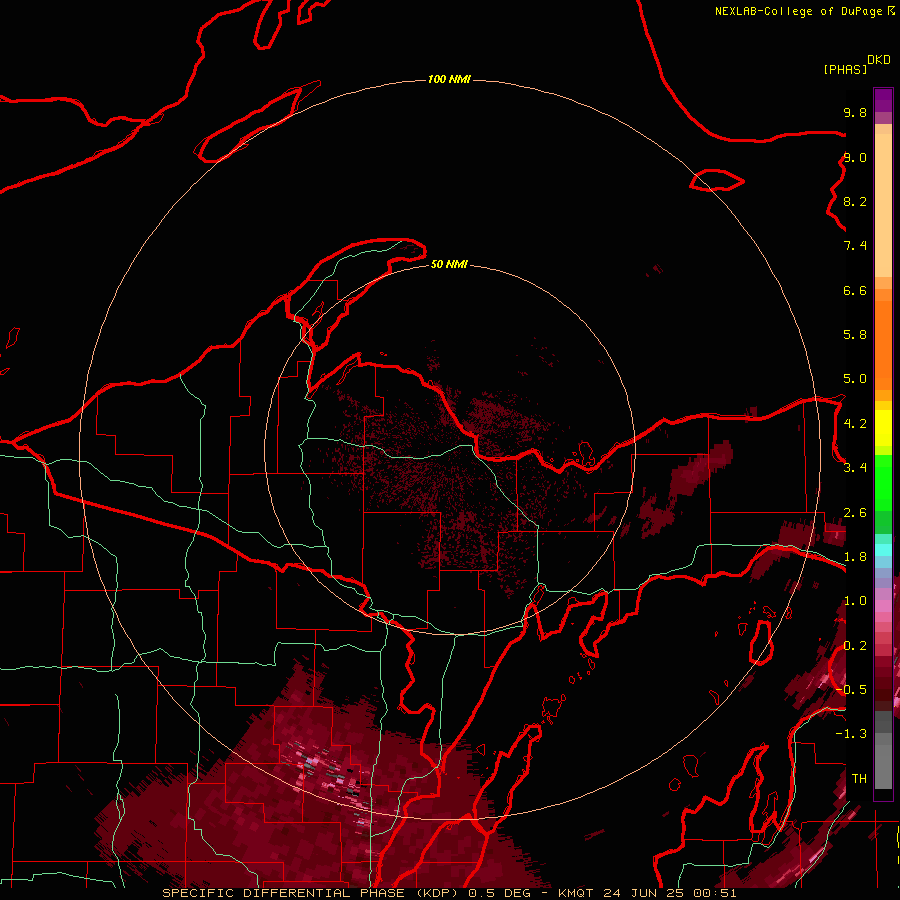900x900 pixels.
Task: Pick the light peach color bar segment
Action: pyautogui.click(x=883, y=206)
